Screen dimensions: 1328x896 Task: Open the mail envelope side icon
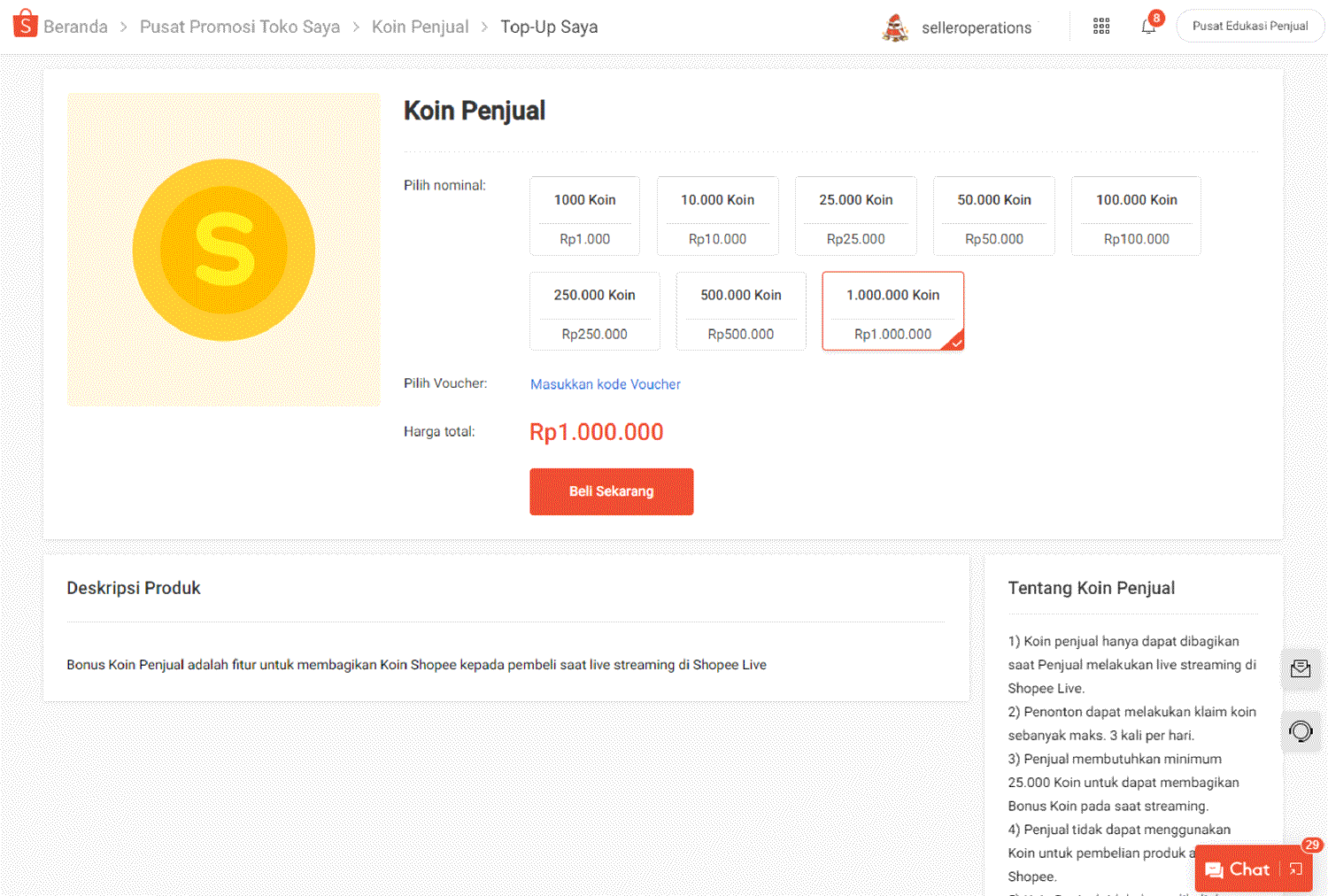pyautogui.click(x=1301, y=668)
